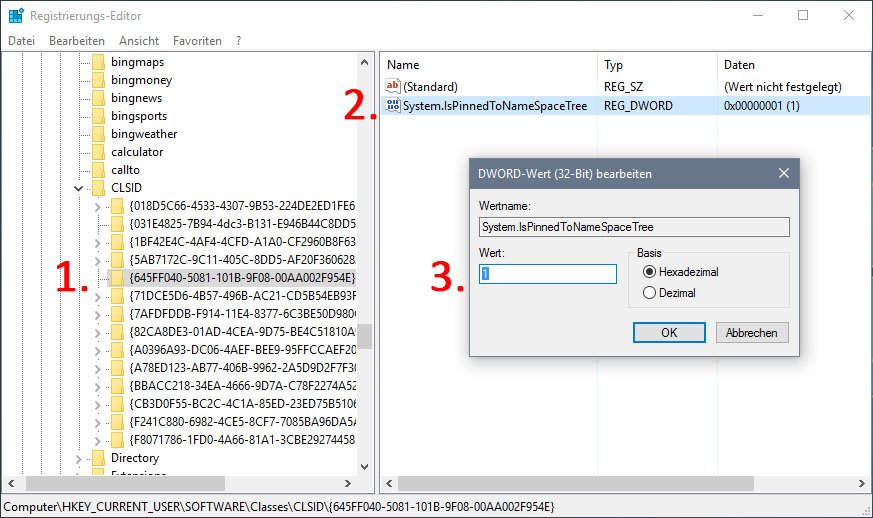Click the bingweather folder icon
The height and width of the screenshot is (518, 873).
coord(98,134)
